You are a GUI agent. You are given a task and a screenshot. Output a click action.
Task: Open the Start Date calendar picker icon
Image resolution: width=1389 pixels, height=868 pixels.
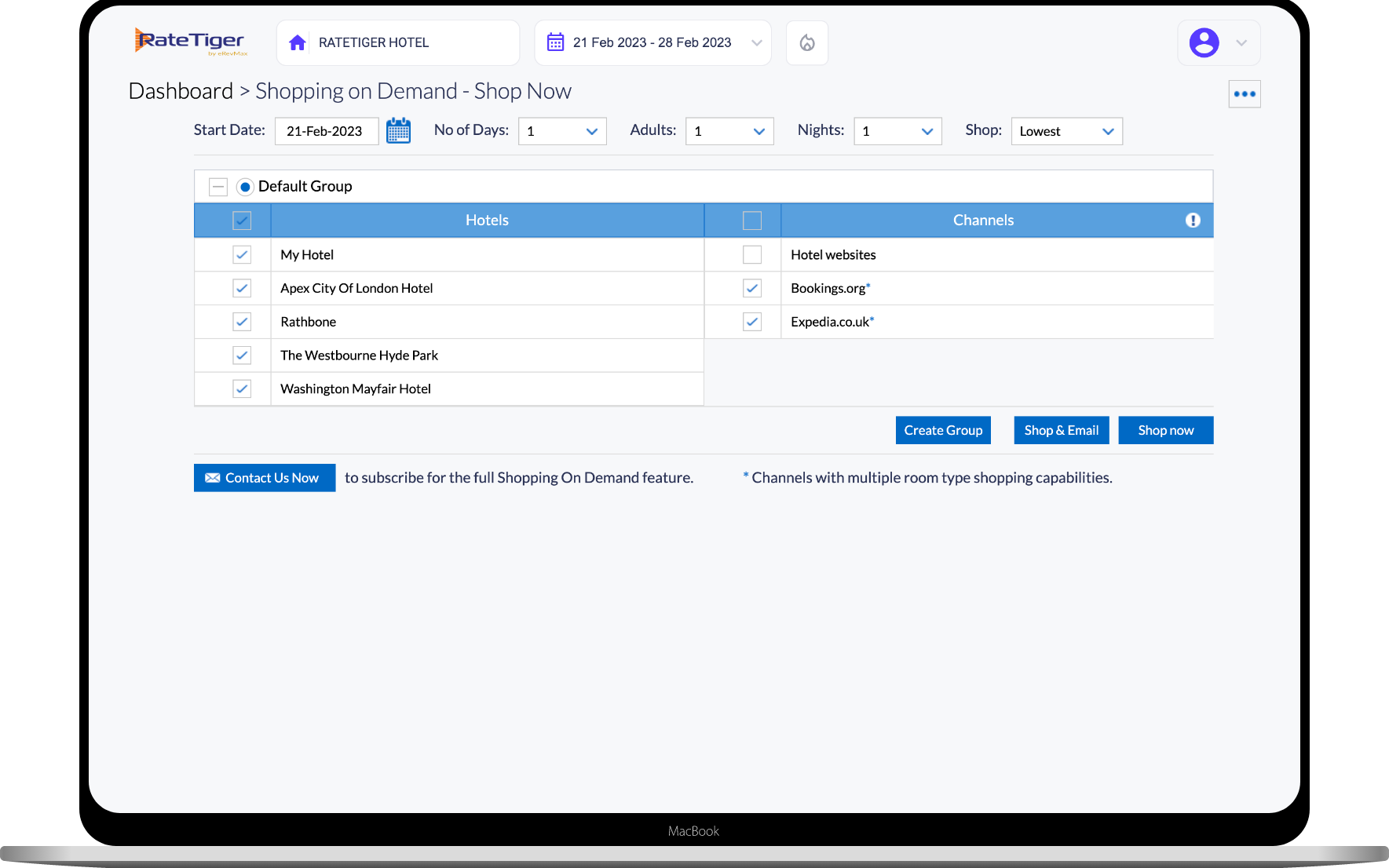399,130
